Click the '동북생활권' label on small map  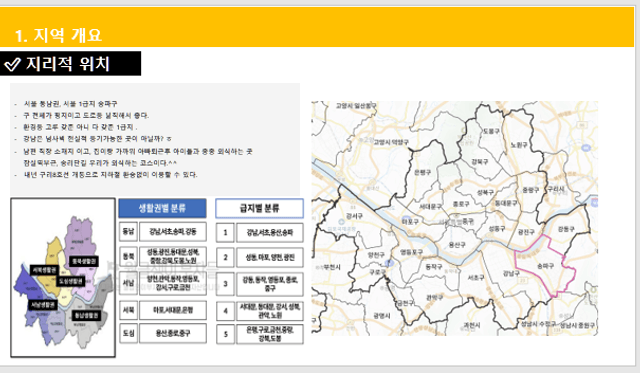84,261
